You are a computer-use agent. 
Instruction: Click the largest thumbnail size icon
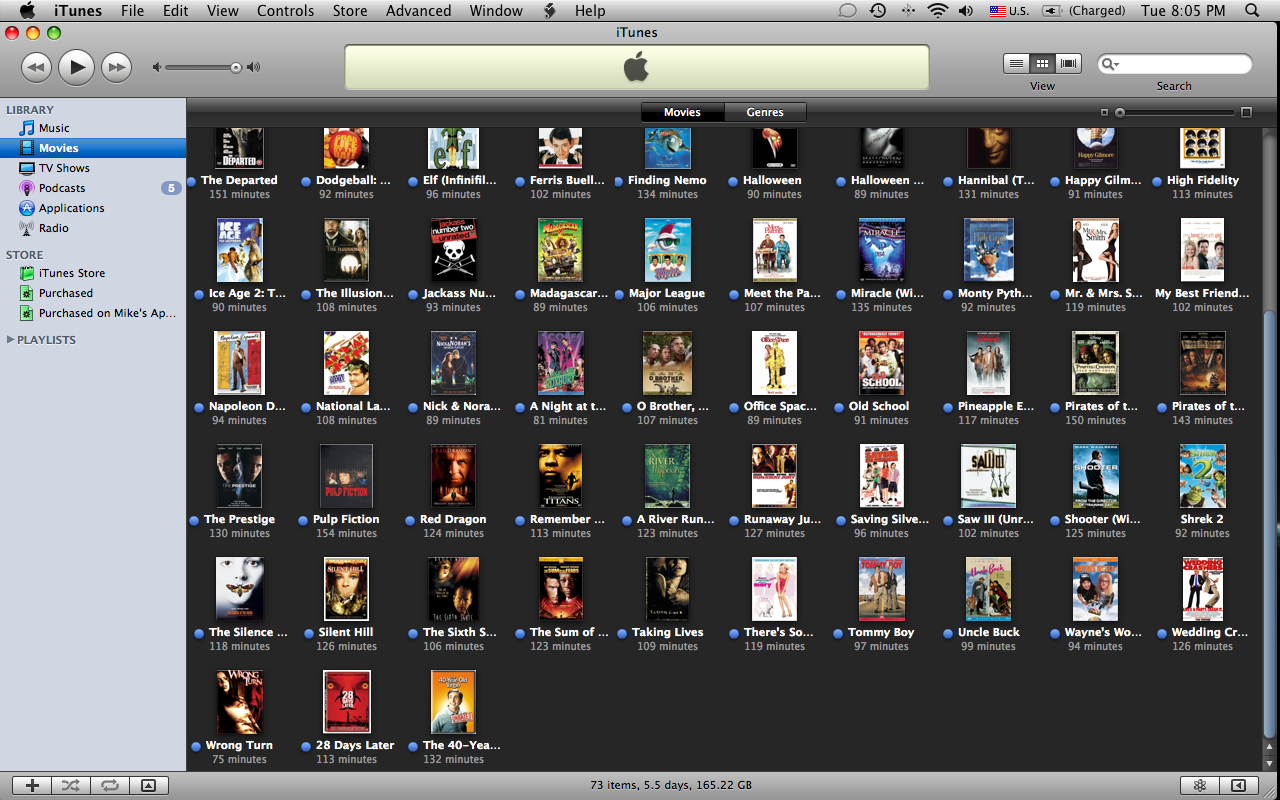click(1246, 112)
